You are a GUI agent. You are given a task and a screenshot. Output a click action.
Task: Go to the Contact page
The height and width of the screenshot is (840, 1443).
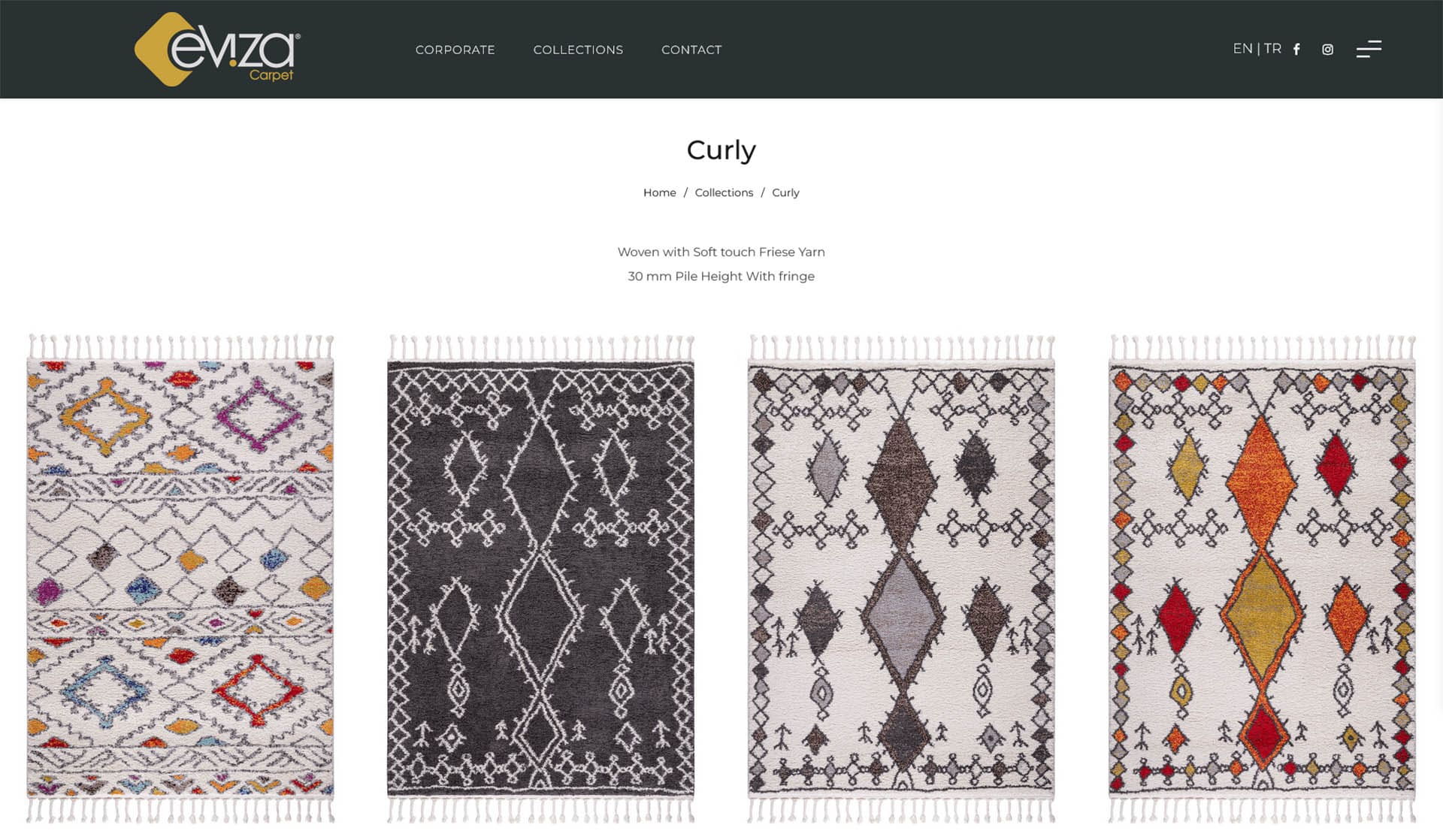coord(691,50)
